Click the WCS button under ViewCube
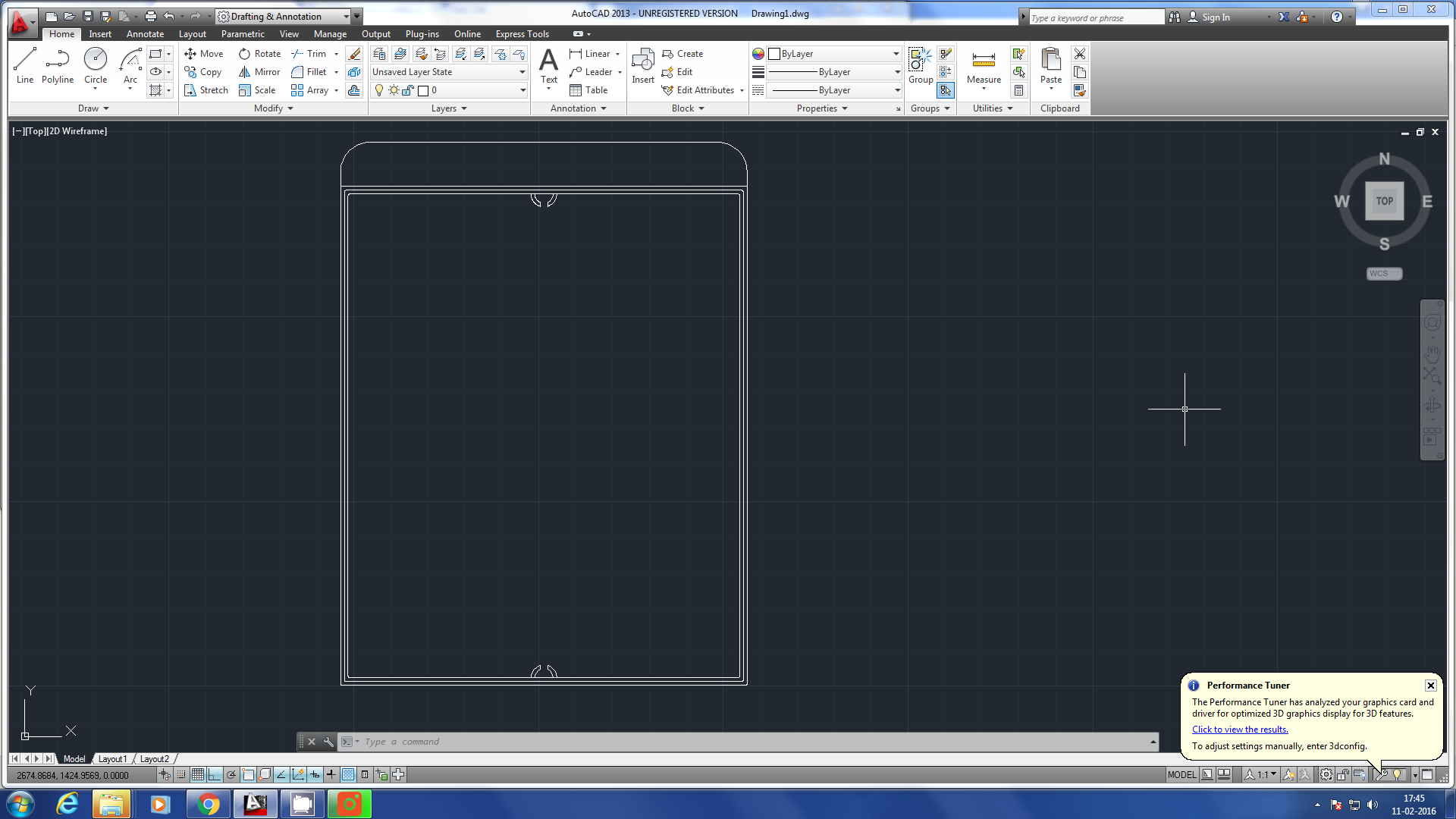This screenshot has height=819, width=1456. coord(1384,274)
